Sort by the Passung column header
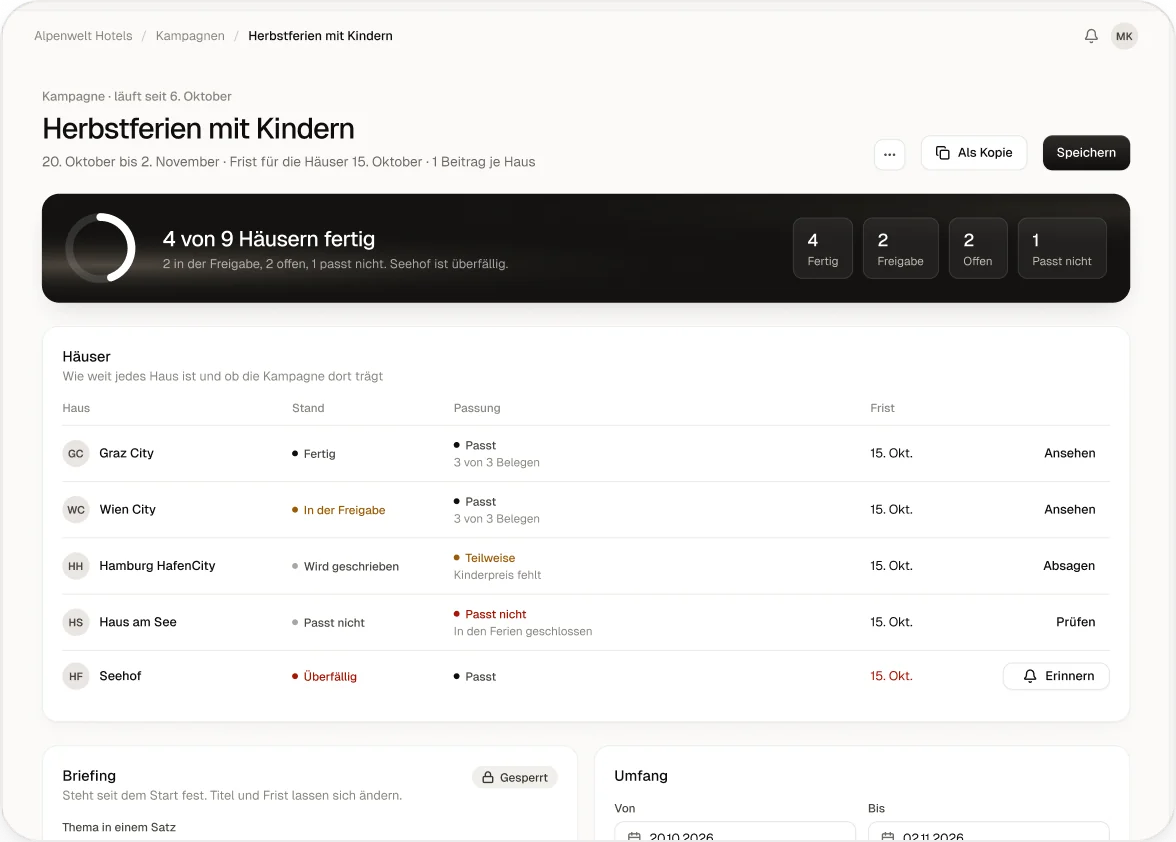Image resolution: width=1176 pixels, height=842 pixels. tap(477, 408)
